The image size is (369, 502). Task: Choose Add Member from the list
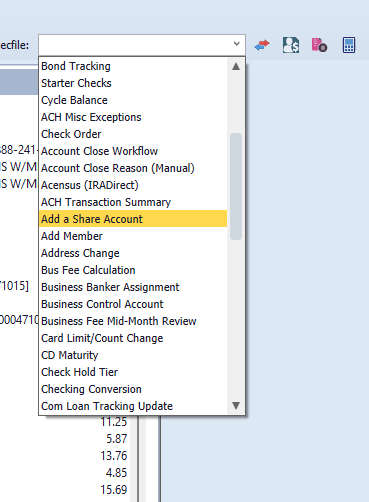coord(133,236)
